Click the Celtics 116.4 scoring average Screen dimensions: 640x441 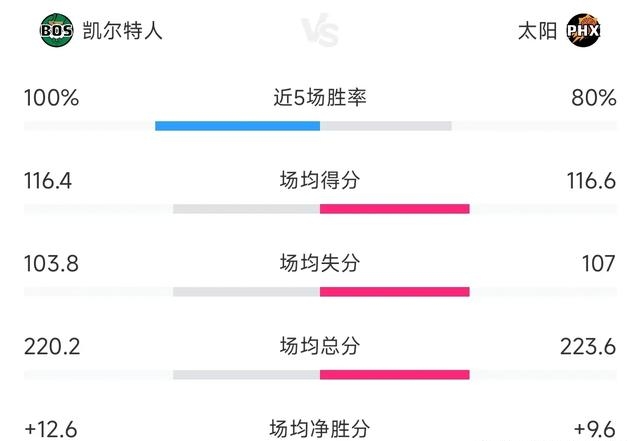click(52, 181)
